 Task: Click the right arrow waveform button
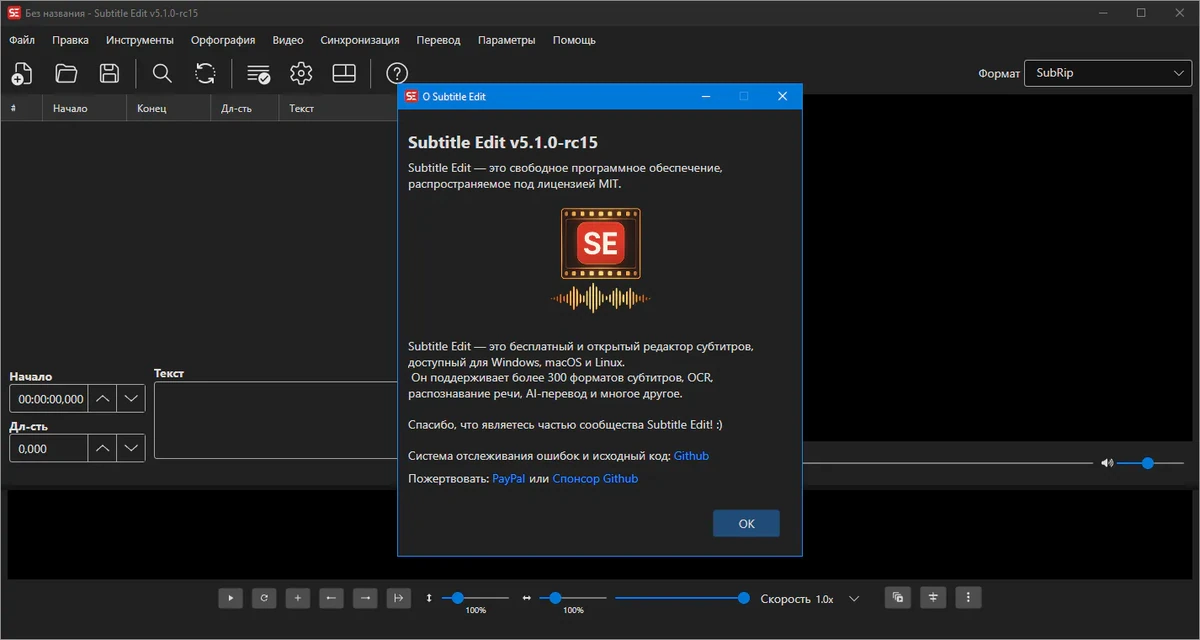pos(366,598)
